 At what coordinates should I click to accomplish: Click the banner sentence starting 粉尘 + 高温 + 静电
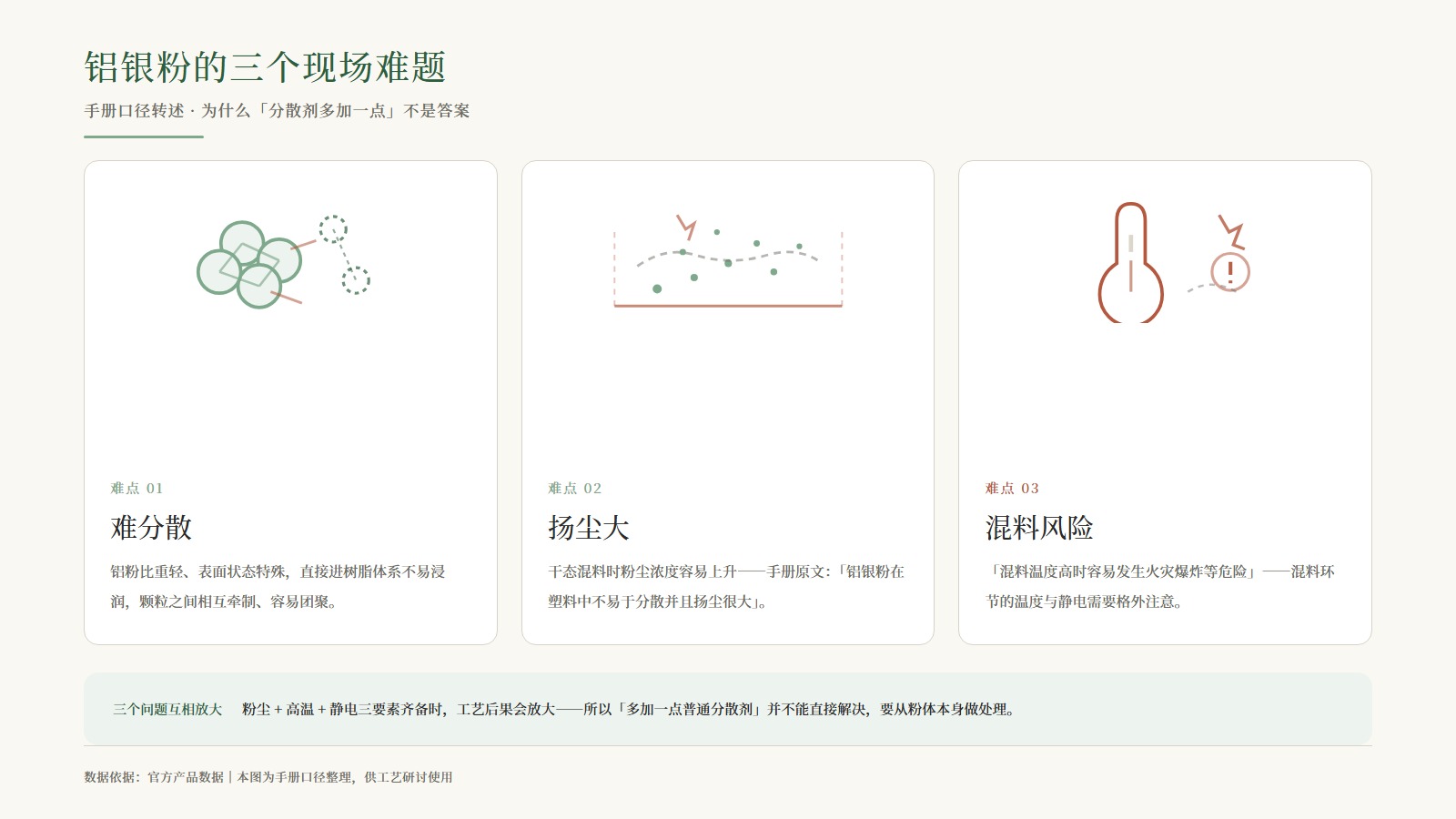[x=629, y=710]
